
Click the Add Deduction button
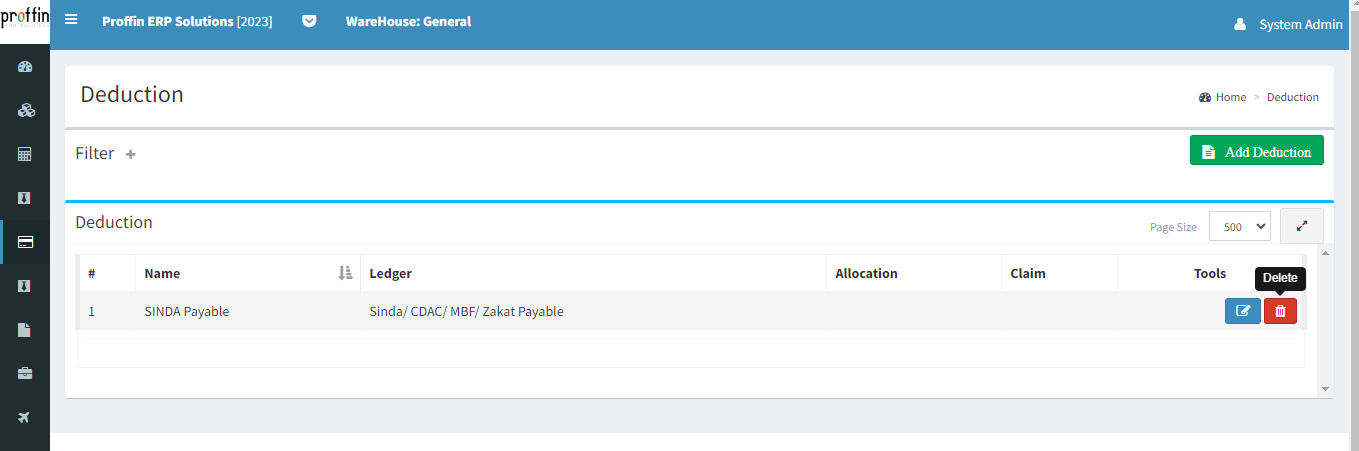1256,151
